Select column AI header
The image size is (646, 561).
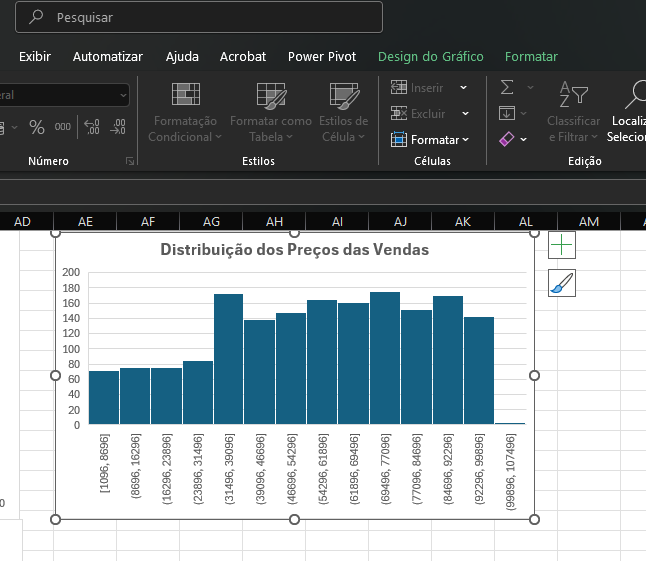337,222
